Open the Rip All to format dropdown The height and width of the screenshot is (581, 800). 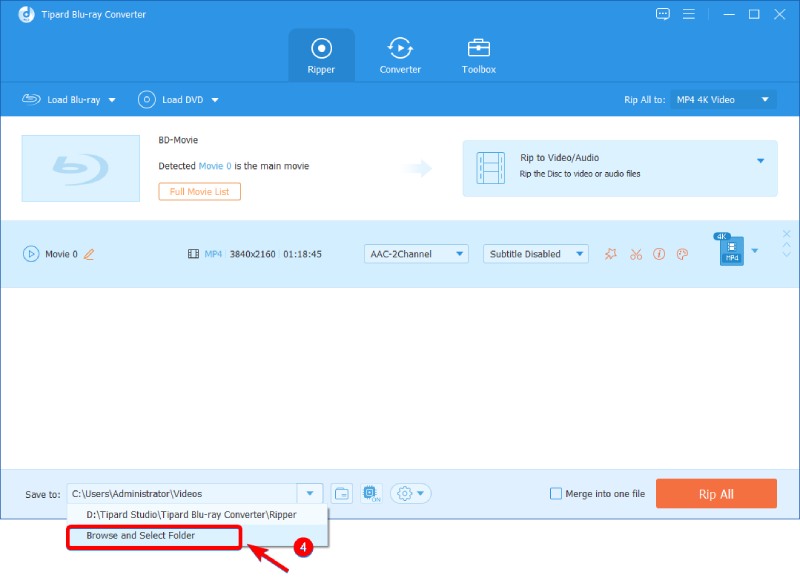point(723,99)
